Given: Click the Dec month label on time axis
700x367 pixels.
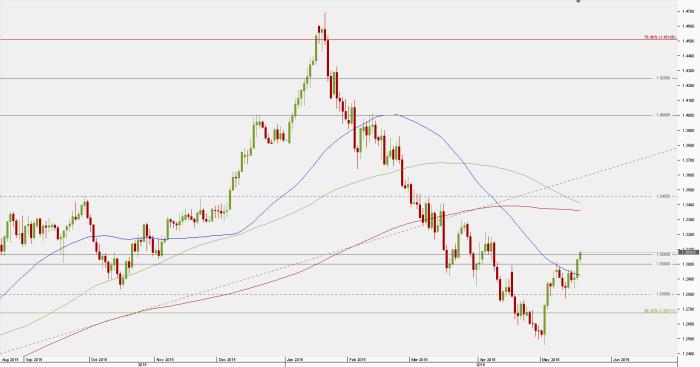Looking at the screenshot, I should (227, 359).
